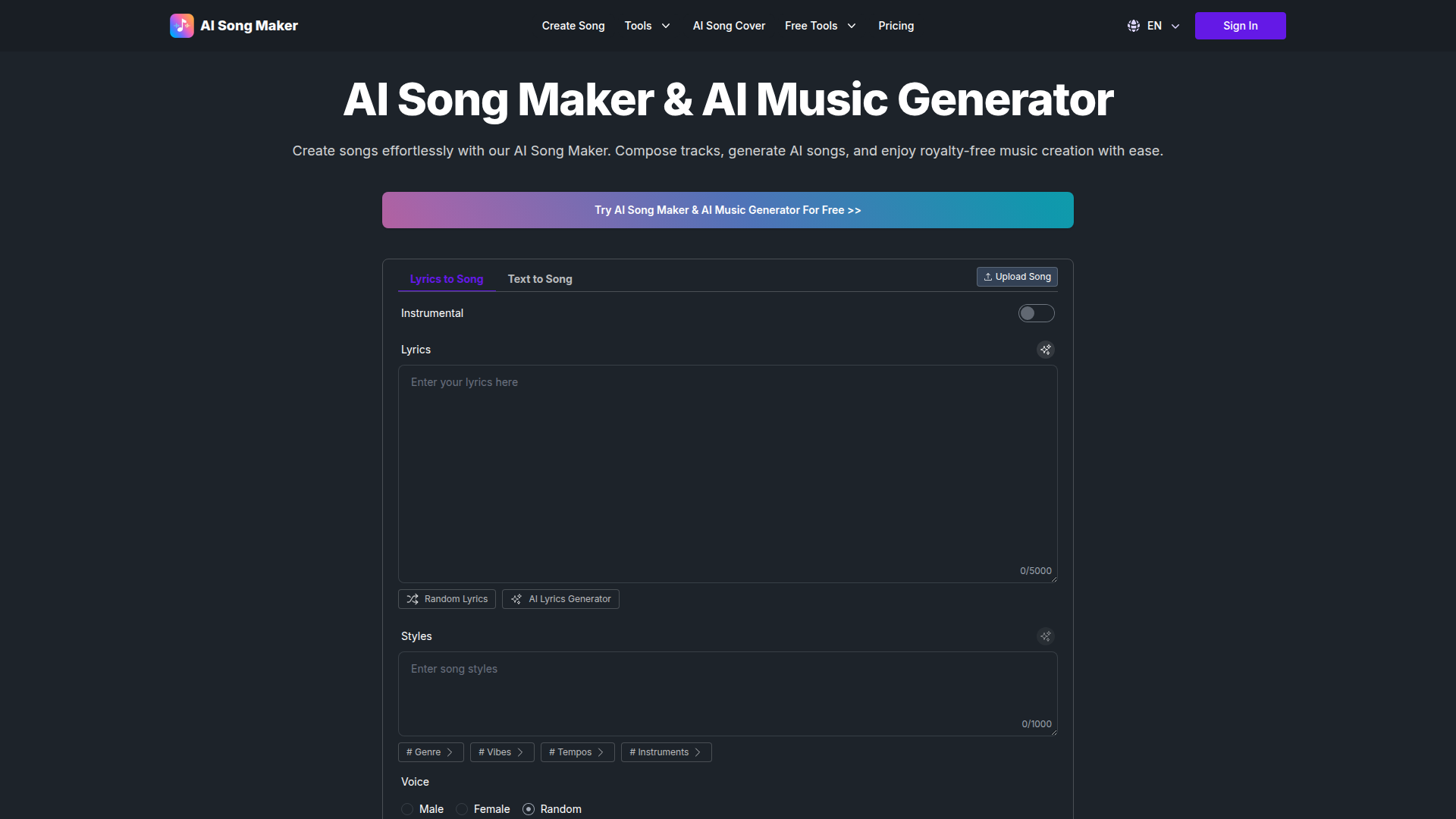Toggle the Instrumental switch
Image resolution: width=1456 pixels, height=819 pixels.
[x=1036, y=313]
